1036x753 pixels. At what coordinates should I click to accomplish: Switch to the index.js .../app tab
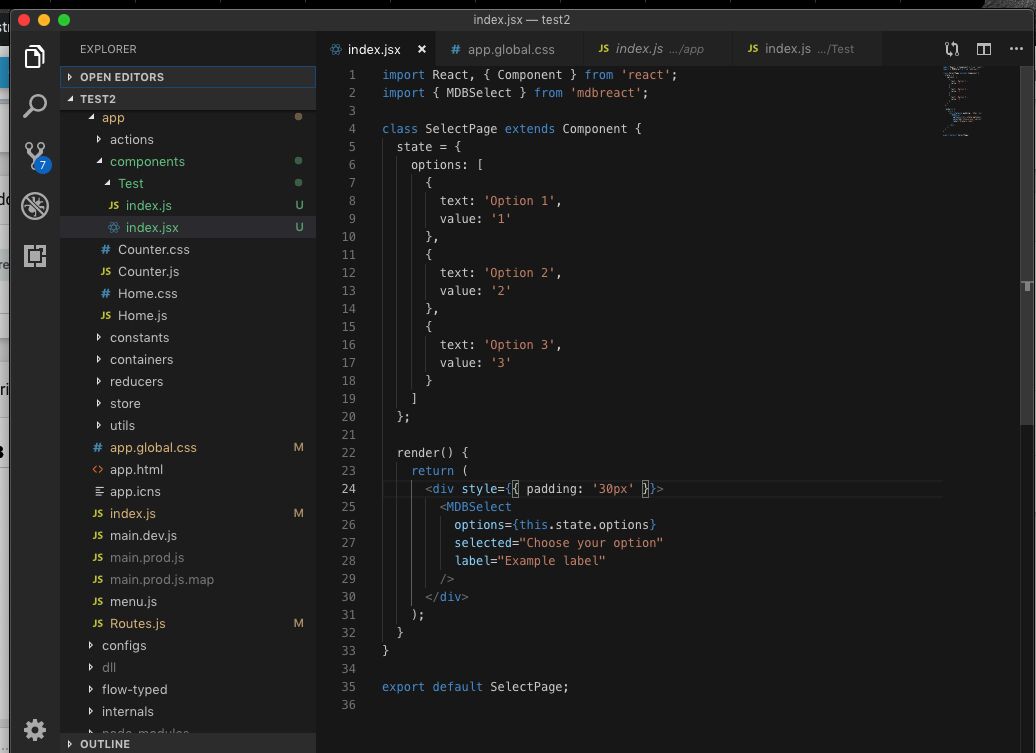(657, 49)
